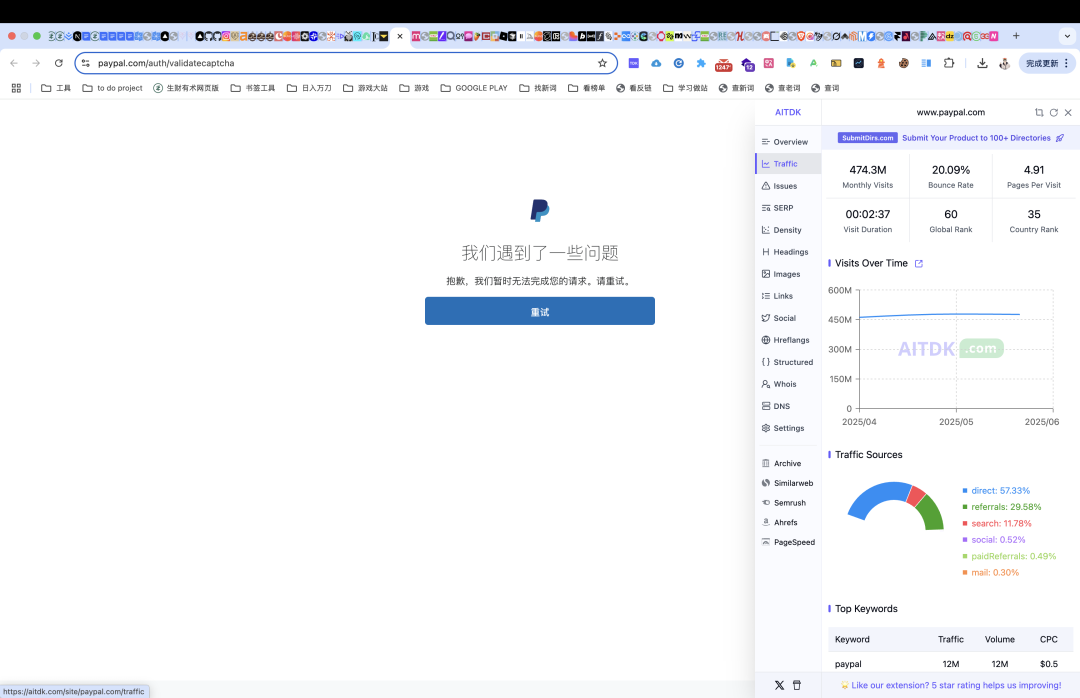
Task: Open Similarweb from the sidebar
Action: (788, 484)
